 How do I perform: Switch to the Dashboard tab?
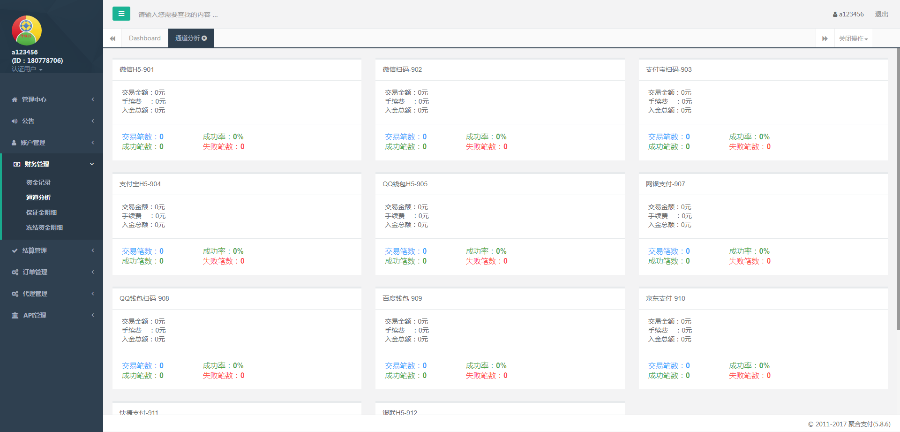pos(144,38)
